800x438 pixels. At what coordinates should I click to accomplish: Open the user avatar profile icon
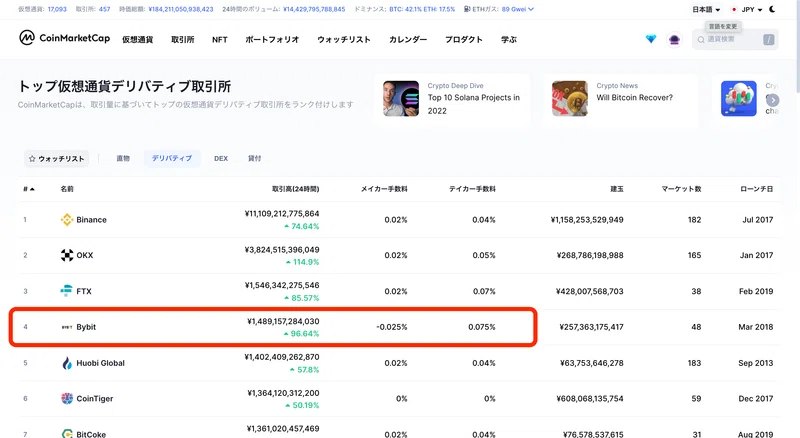[x=674, y=39]
